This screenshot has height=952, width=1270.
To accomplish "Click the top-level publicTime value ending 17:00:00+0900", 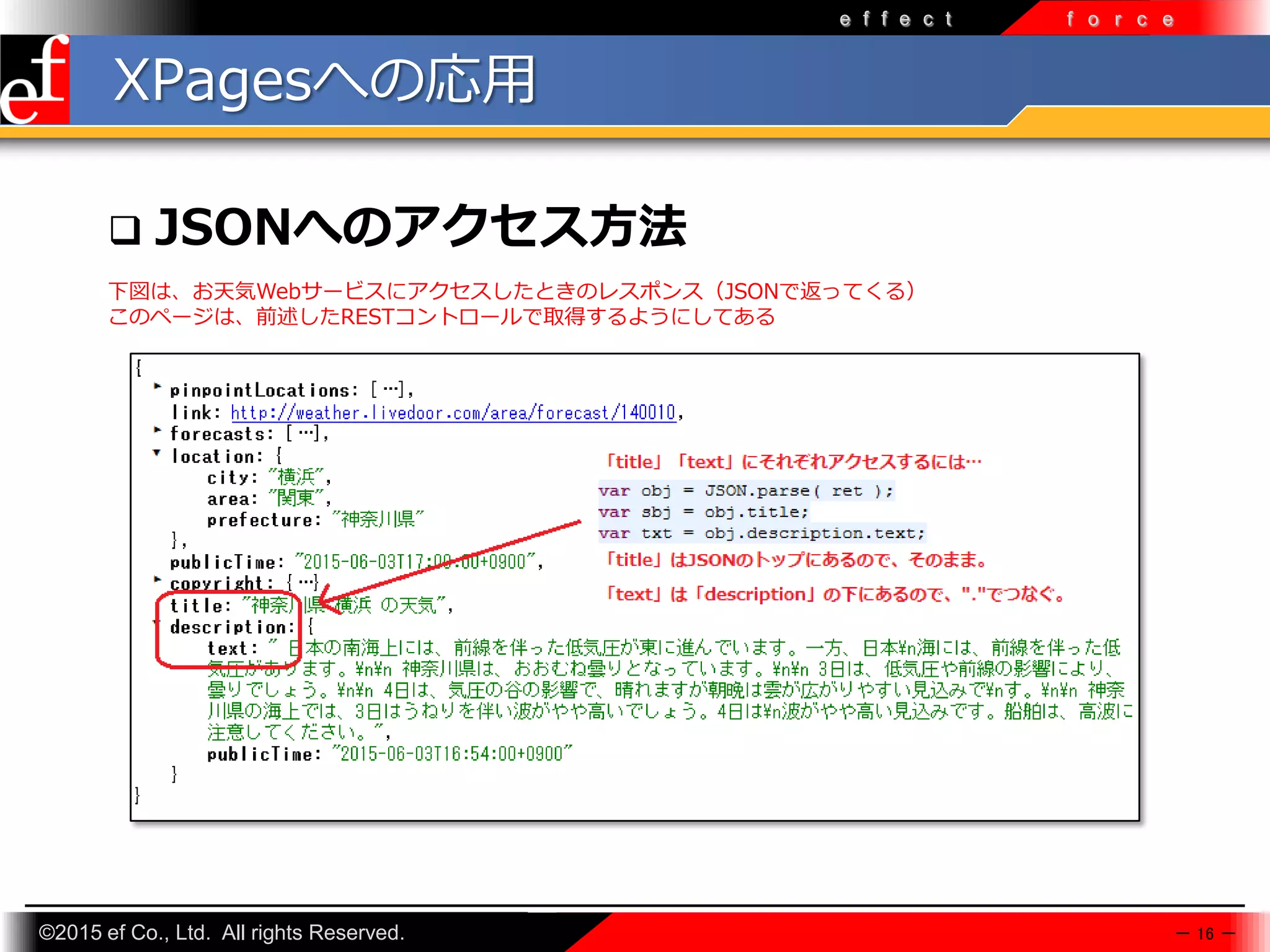I will [415, 562].
